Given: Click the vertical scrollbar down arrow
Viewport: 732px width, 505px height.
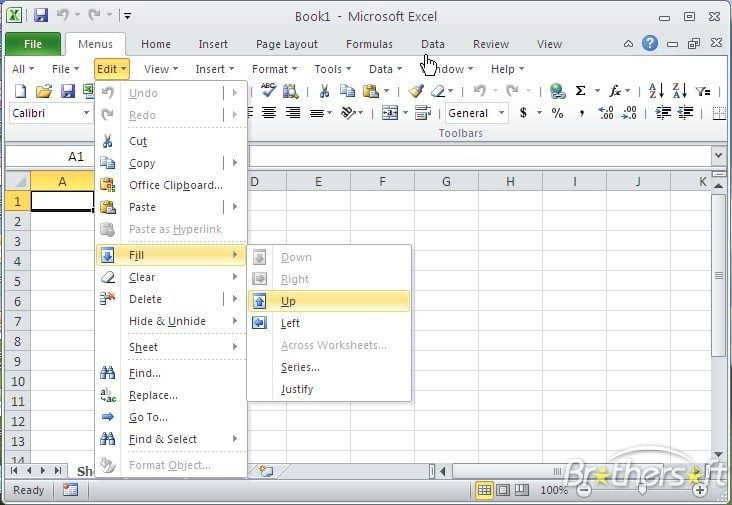Looking at the screenshot, I should [x=719, y=455].
